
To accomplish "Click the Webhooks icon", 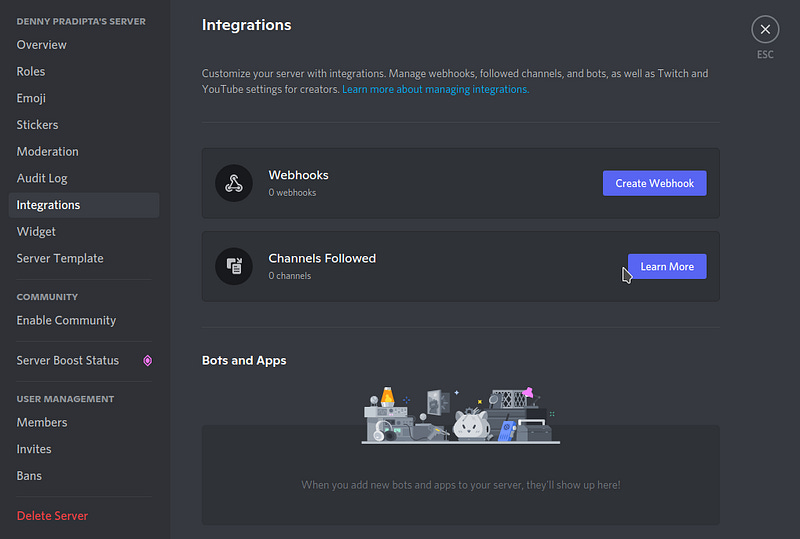I will [x=234, y=183].
